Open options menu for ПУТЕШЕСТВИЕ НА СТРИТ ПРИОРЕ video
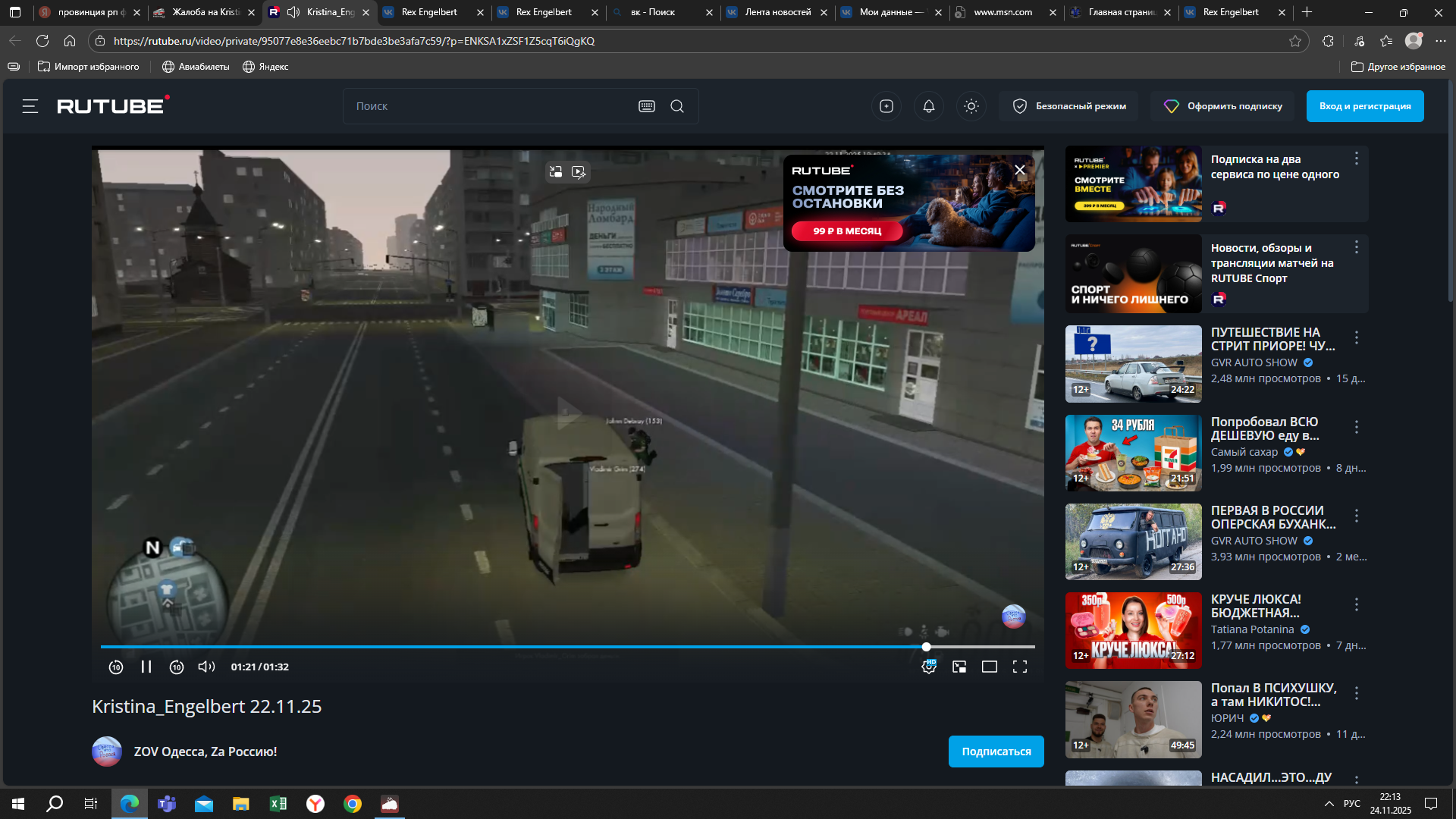This screenshot has width=1456, height=819. pos(1357,337)
